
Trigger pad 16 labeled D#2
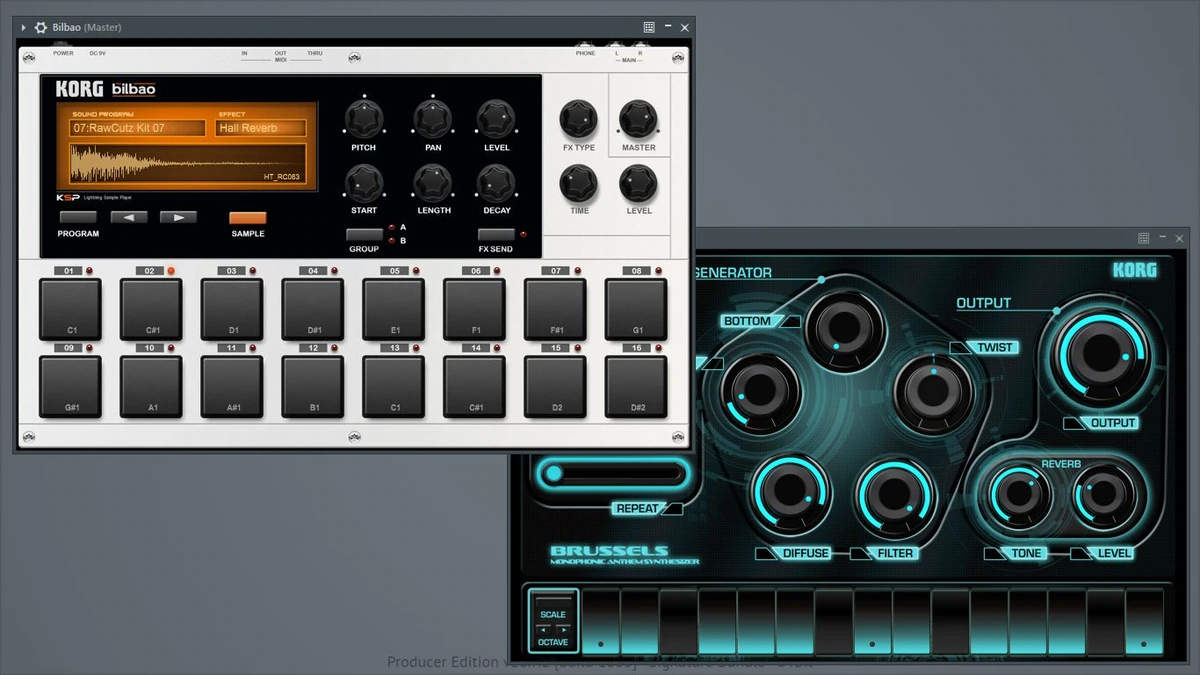[636, 386]
